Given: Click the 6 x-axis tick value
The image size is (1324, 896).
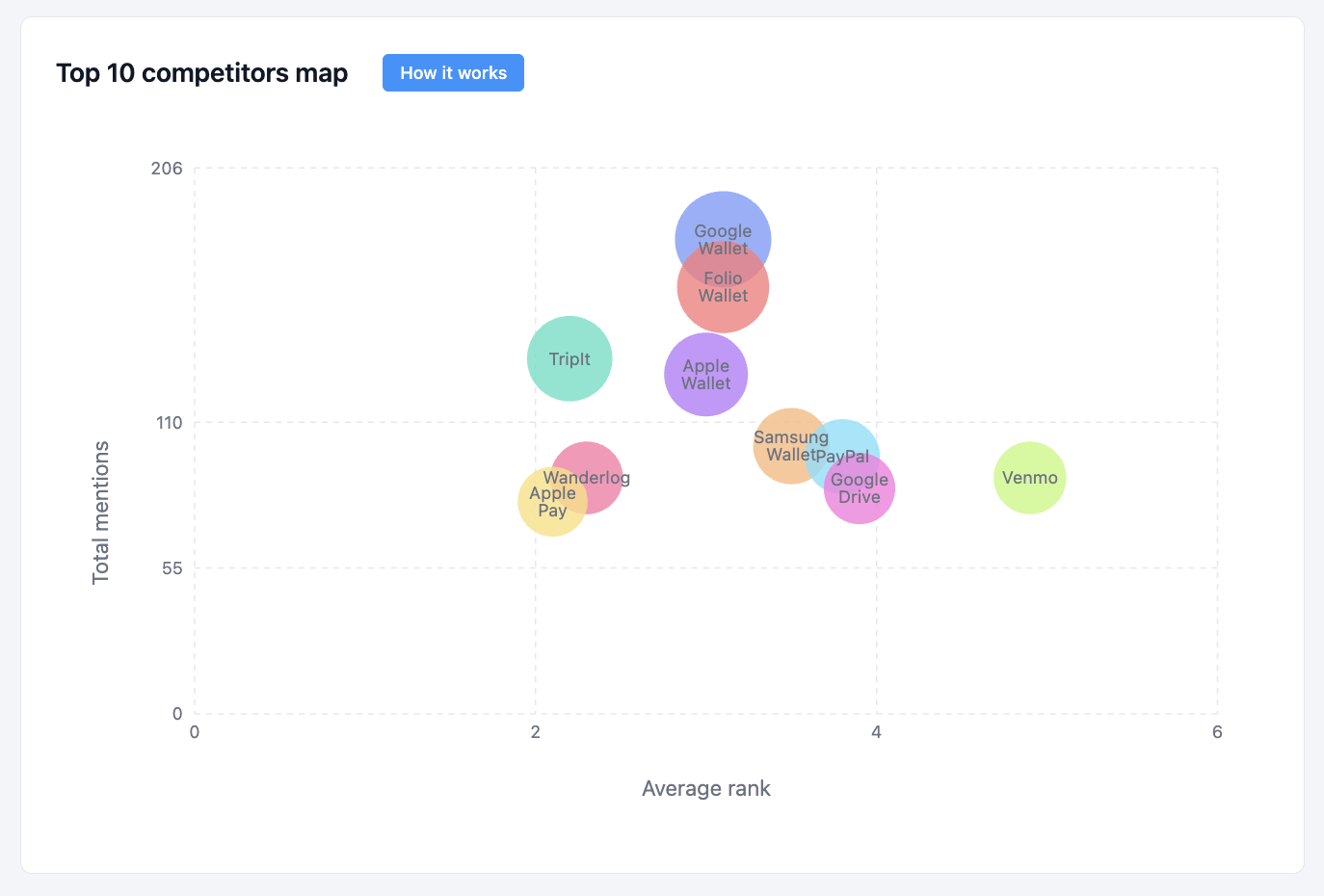Looking at the screenshot, I should pos(1217,732).
